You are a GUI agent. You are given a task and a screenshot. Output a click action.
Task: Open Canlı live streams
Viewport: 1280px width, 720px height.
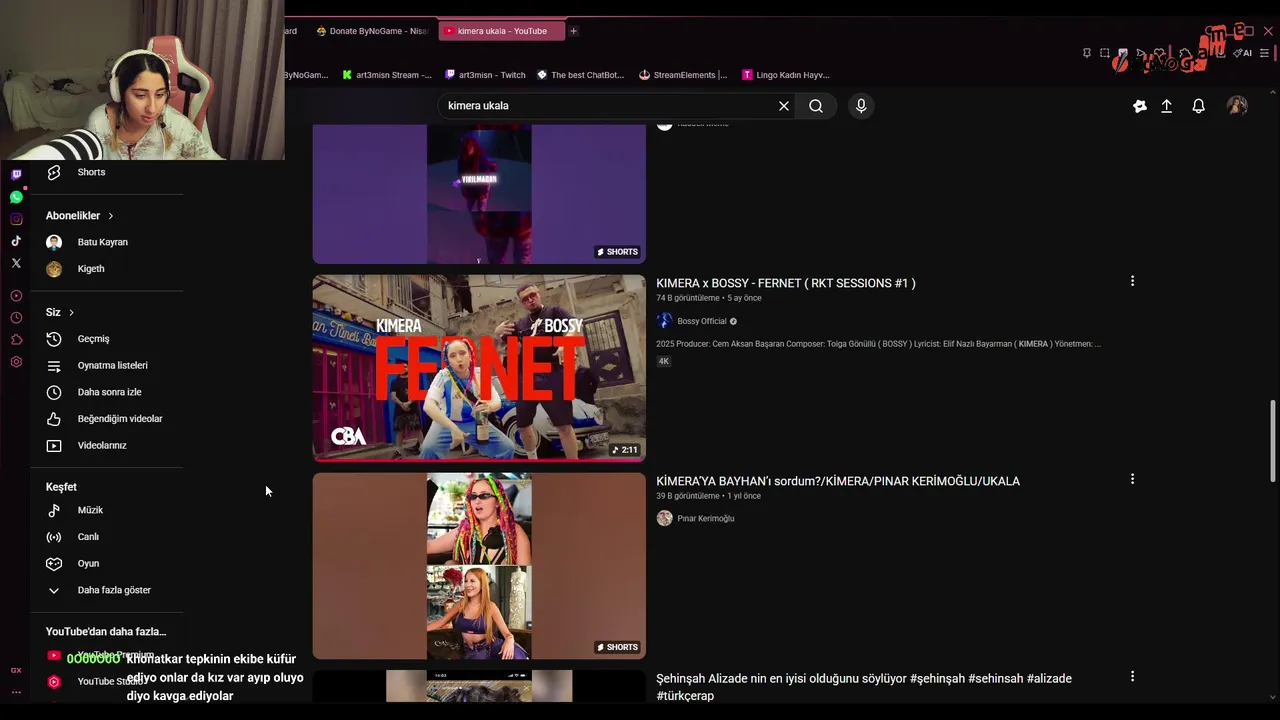(107, 537)
